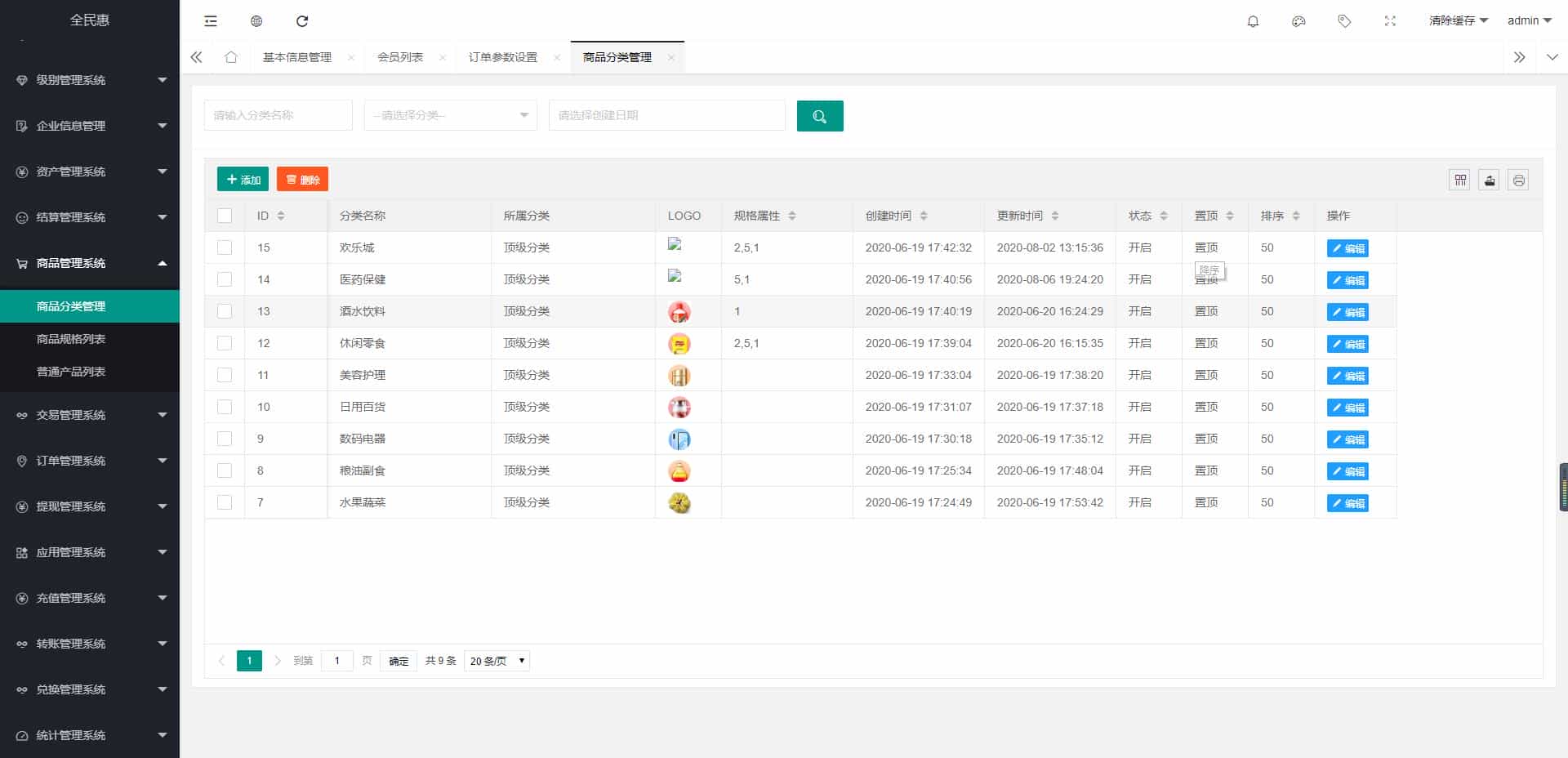
Task: Check the row checkbox for 欢乐城
Action: tap(225, 247)
